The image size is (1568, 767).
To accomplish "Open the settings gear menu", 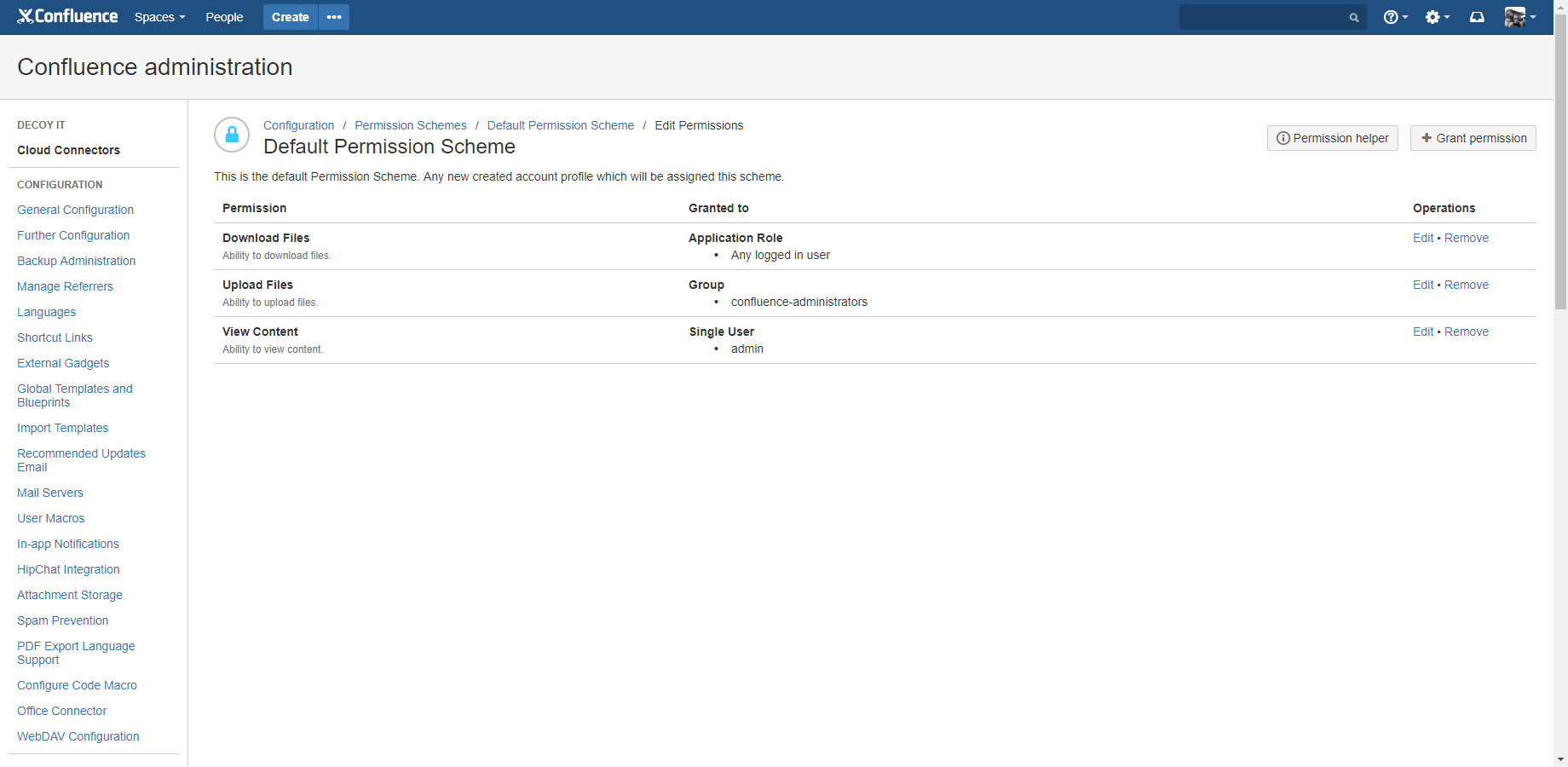I will click(1437, 17).
